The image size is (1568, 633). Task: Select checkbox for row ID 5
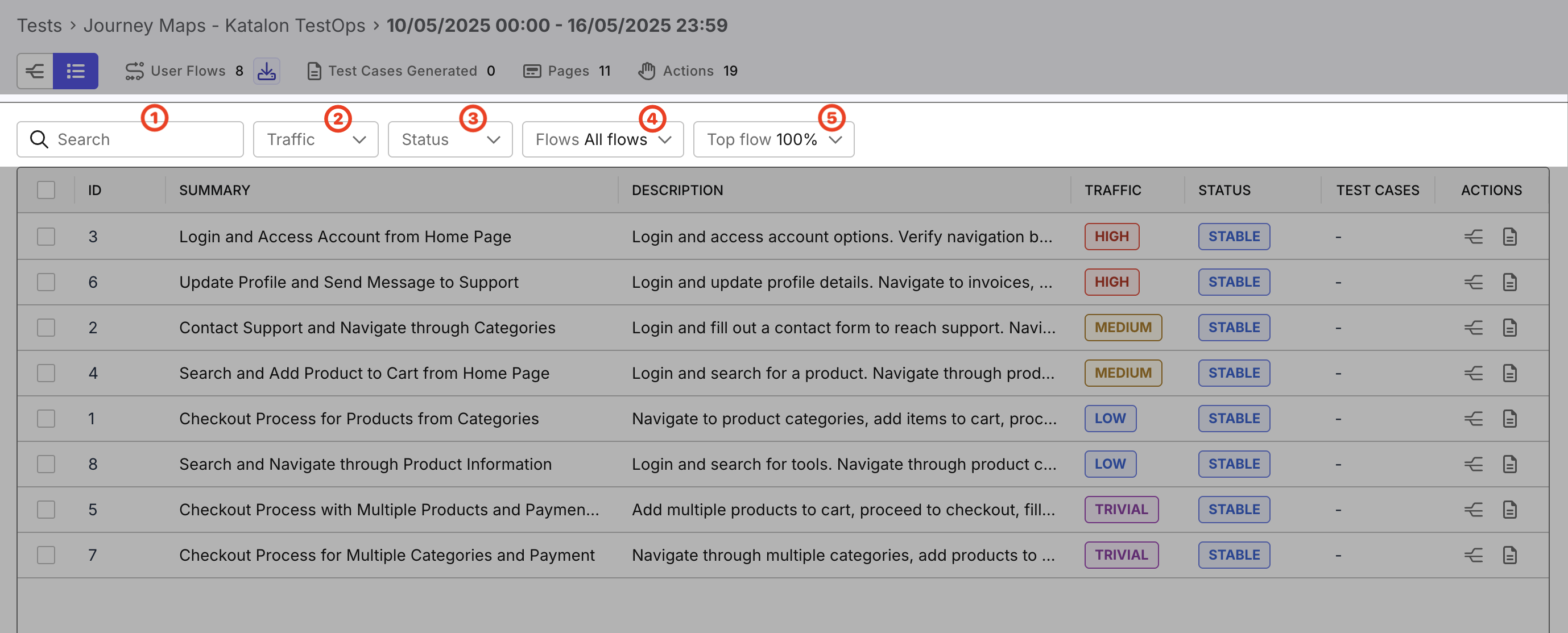(x=45, y=509)
